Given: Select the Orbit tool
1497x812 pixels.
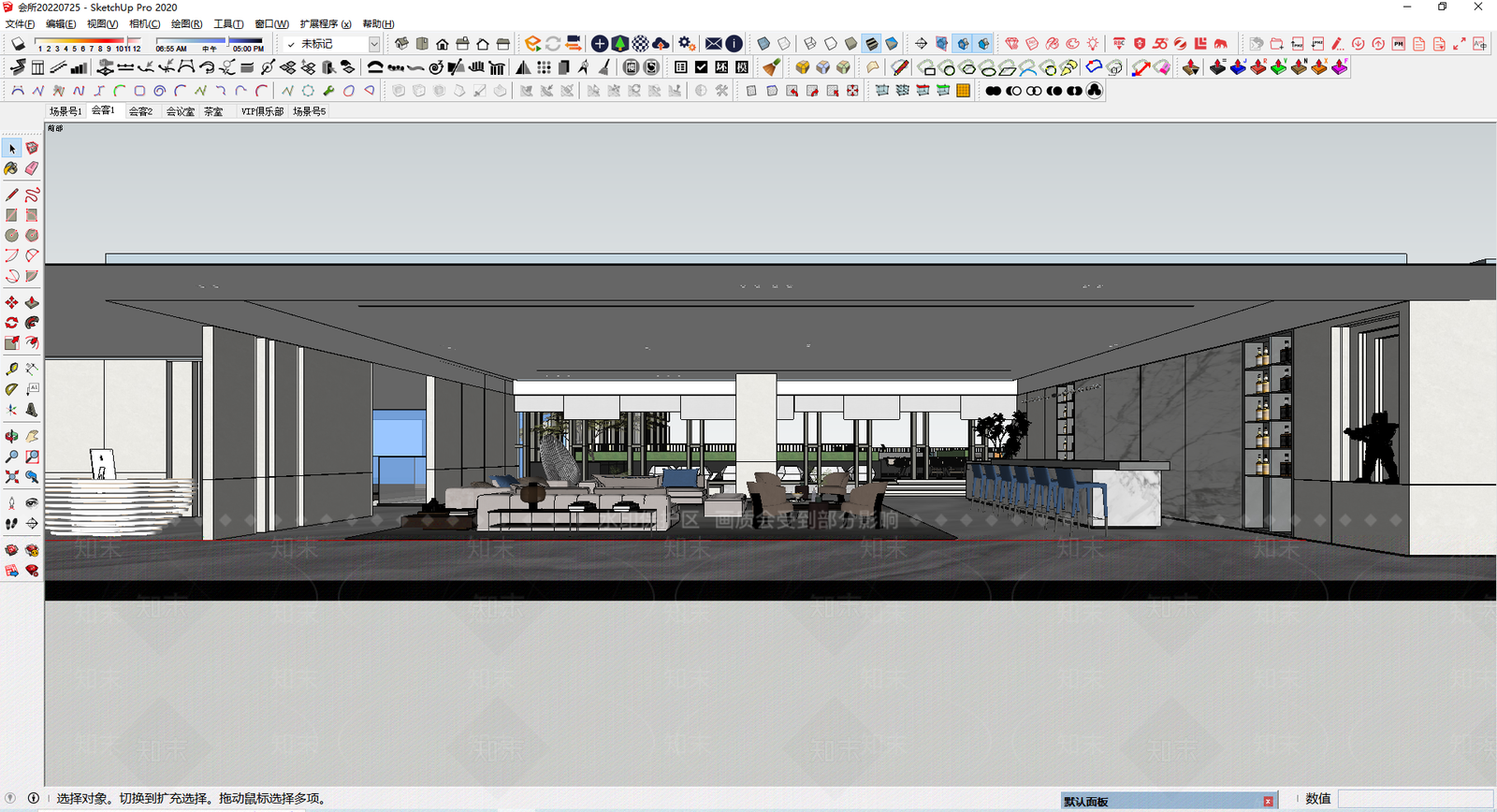Looking at the screenshot, I should (x=11, y=437).
